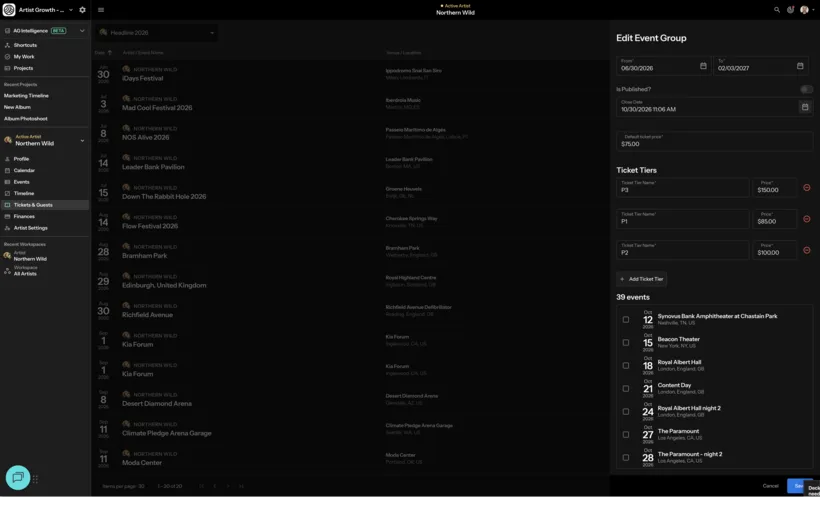
Task: Click the $85.00 price field
Action: tap(775, 219)
